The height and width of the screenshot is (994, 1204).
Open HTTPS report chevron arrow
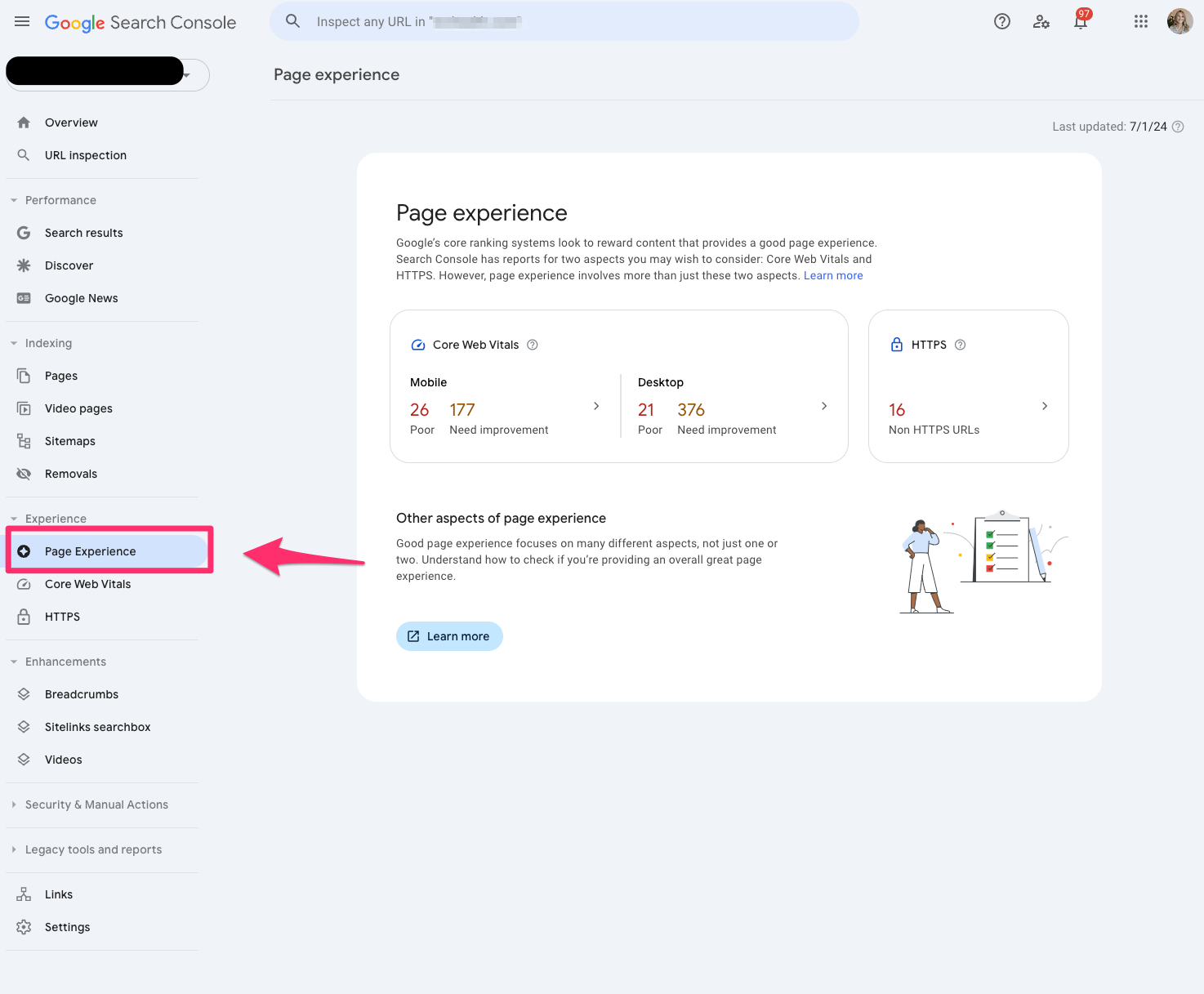point(1045,406)
